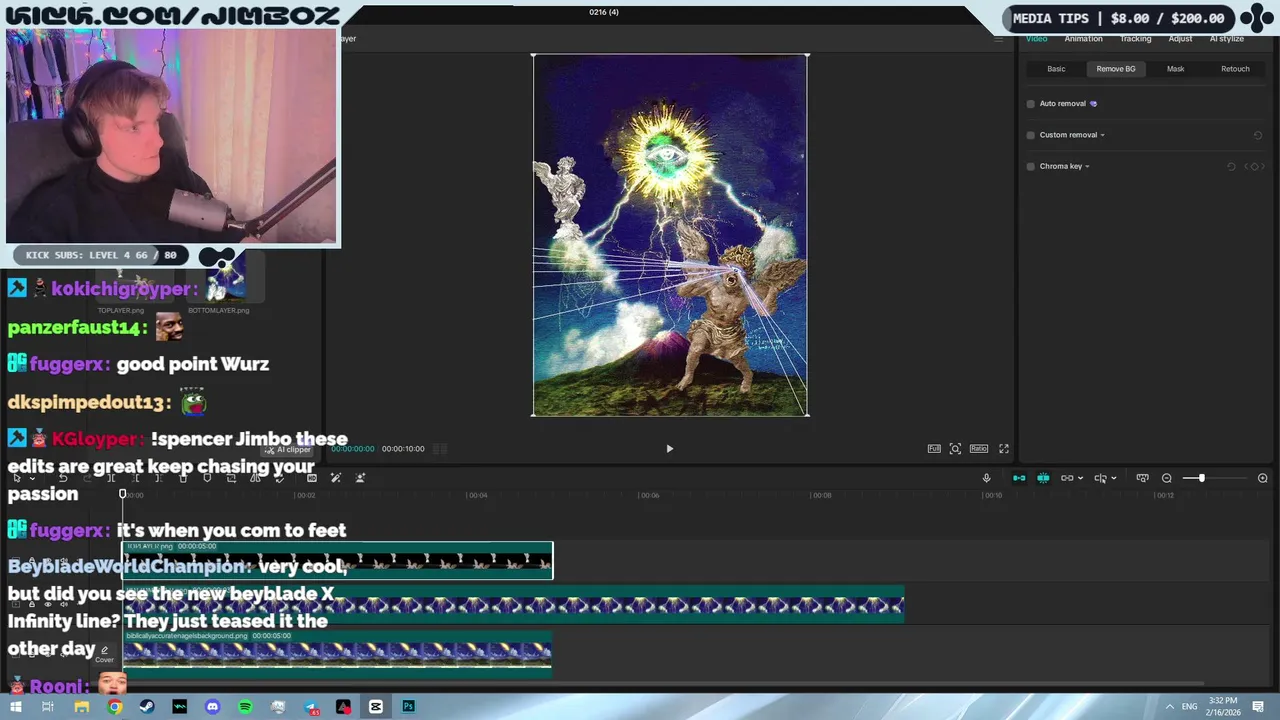Open Discord from taskbar
Viewport: 1280px width, 720px height.
(212, 707)
